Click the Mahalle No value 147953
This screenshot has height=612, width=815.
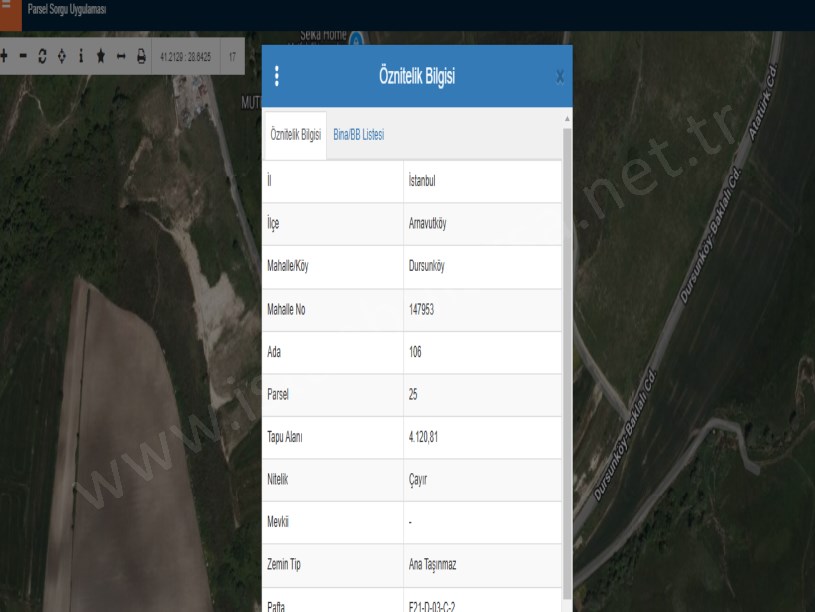(421, 310)
